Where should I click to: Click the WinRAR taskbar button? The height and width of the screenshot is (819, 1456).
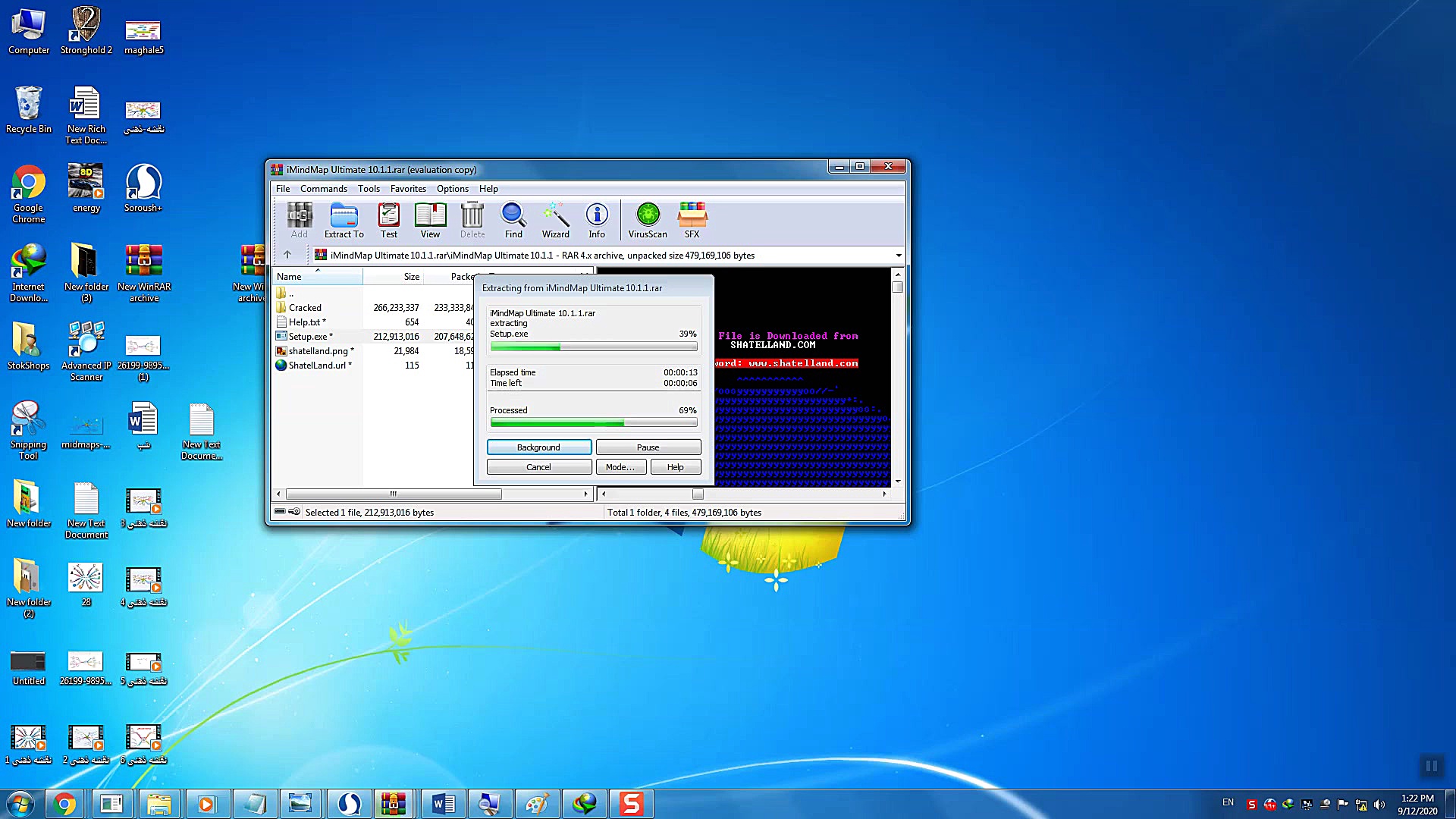click(x=393, y=804)
